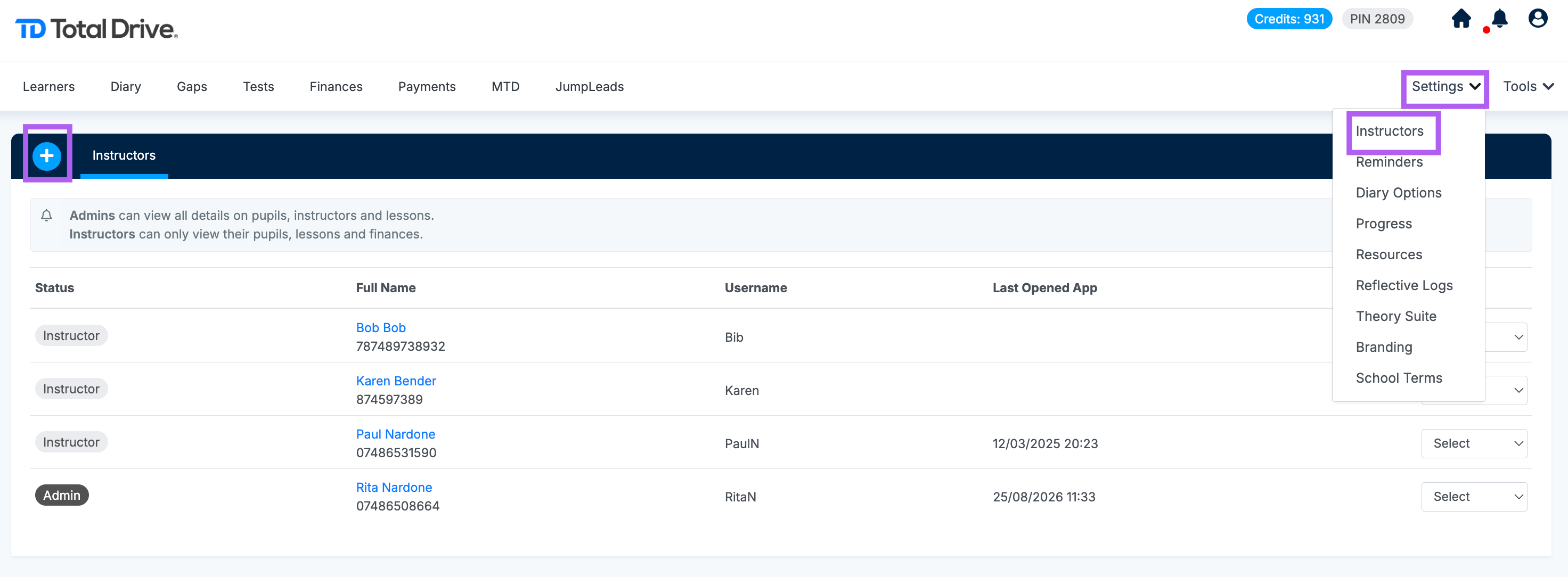Viewport: 1568px width, 577px height.
Task: Open Resources from the Settings menu
Action: point(1389,254)
